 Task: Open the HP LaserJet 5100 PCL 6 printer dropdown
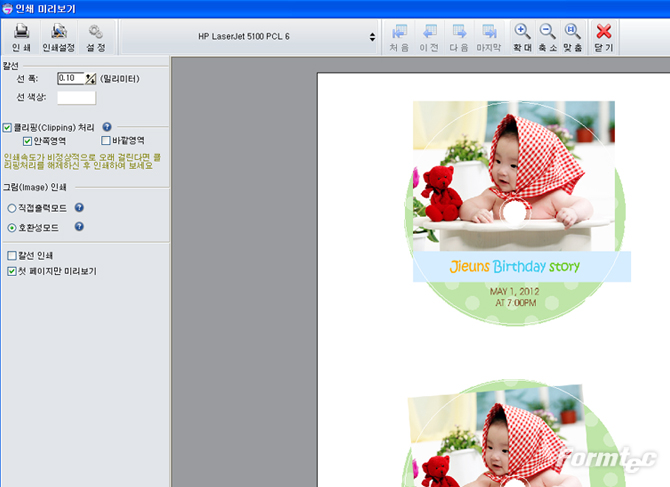[249, 37]
